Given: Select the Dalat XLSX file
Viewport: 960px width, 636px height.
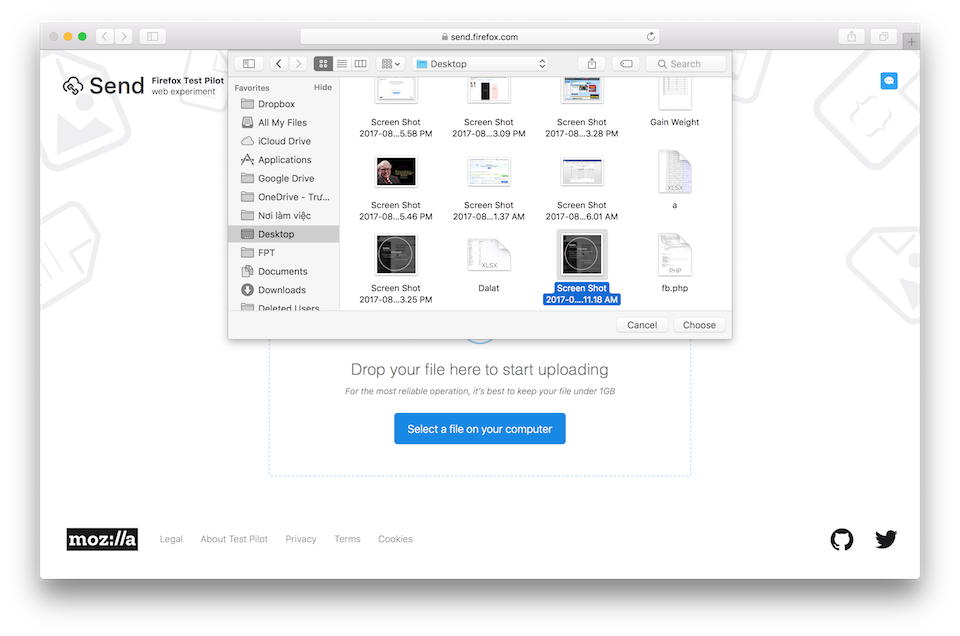Looking at the screenshot, I should [489, 264].
